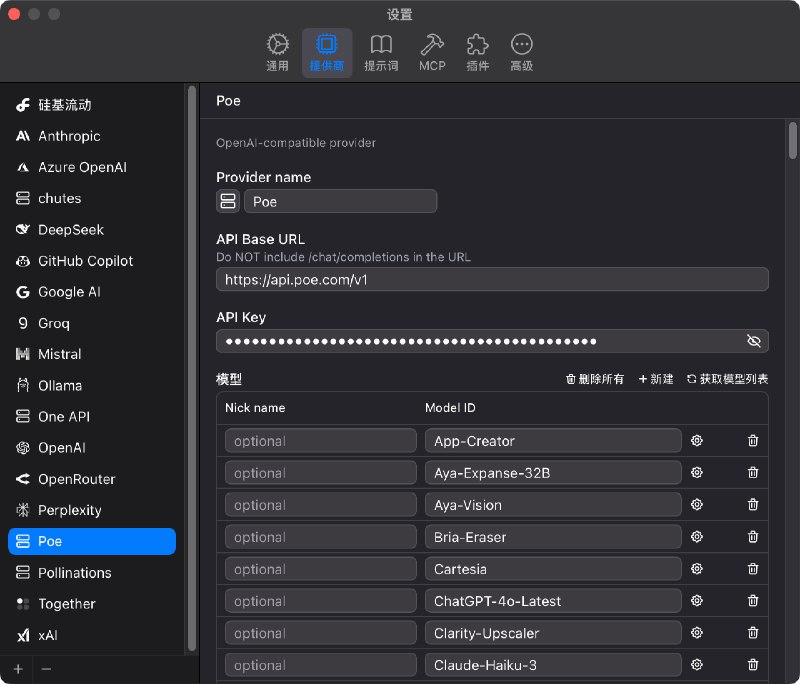Screen dimensions: 800x684
Task: Delete the Aya-Expanse-32B model
Action: pos(753,473)
